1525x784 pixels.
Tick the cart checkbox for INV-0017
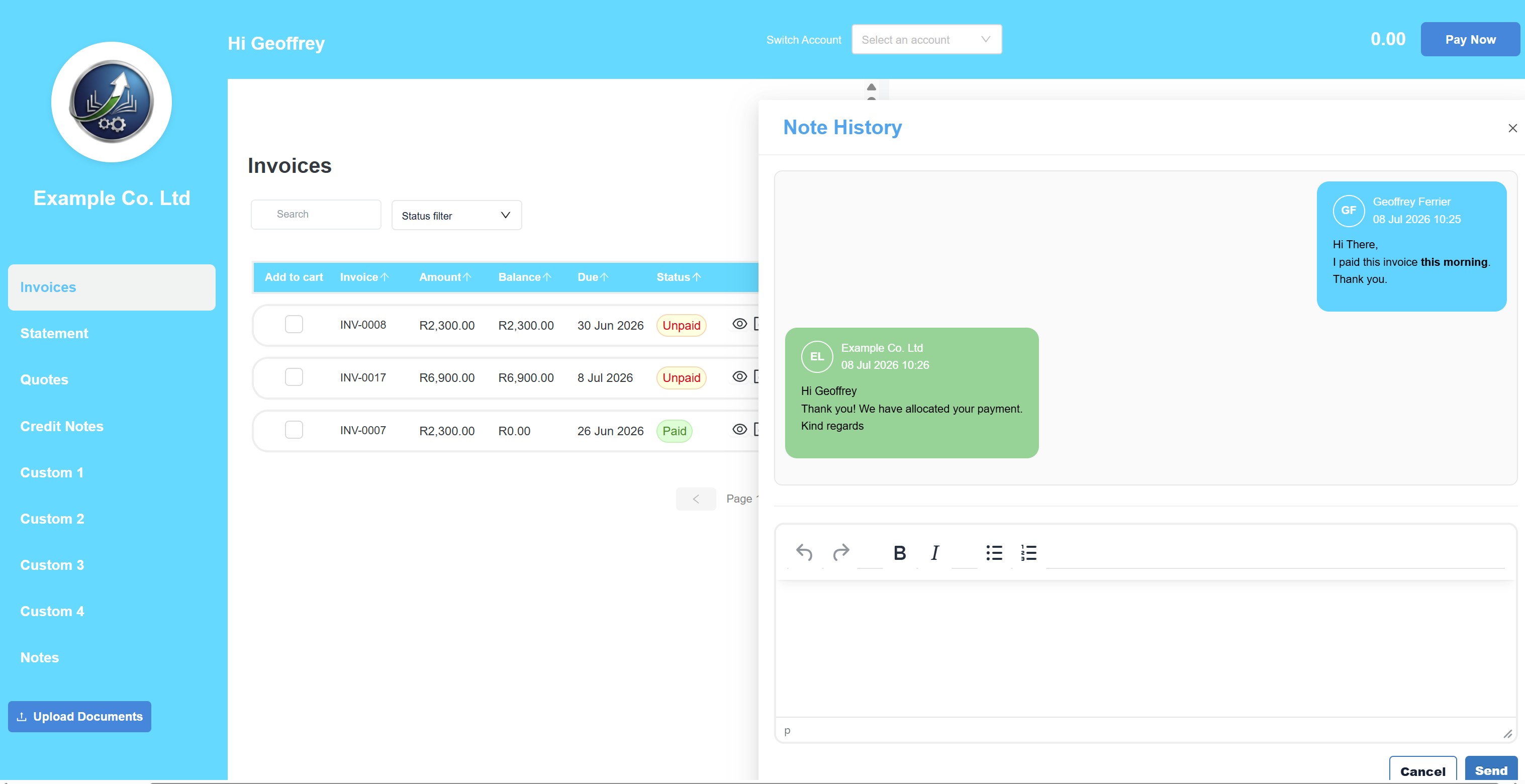pos(294,377)
